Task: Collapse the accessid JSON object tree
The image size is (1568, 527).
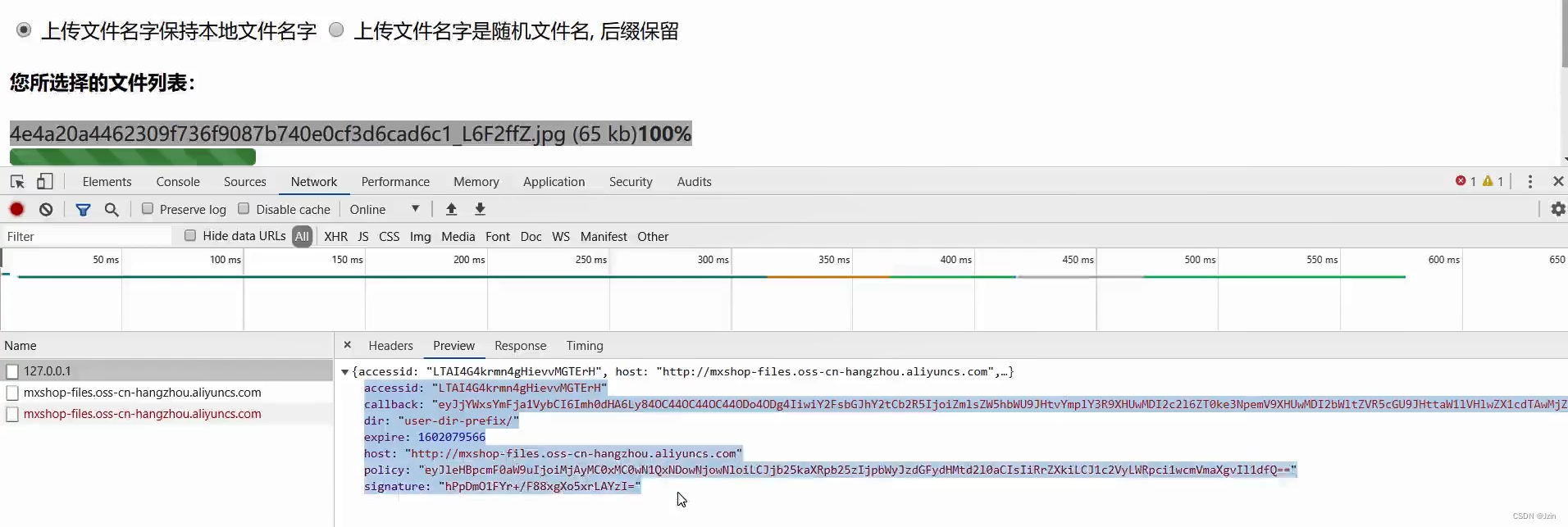Action: [345, 372]
